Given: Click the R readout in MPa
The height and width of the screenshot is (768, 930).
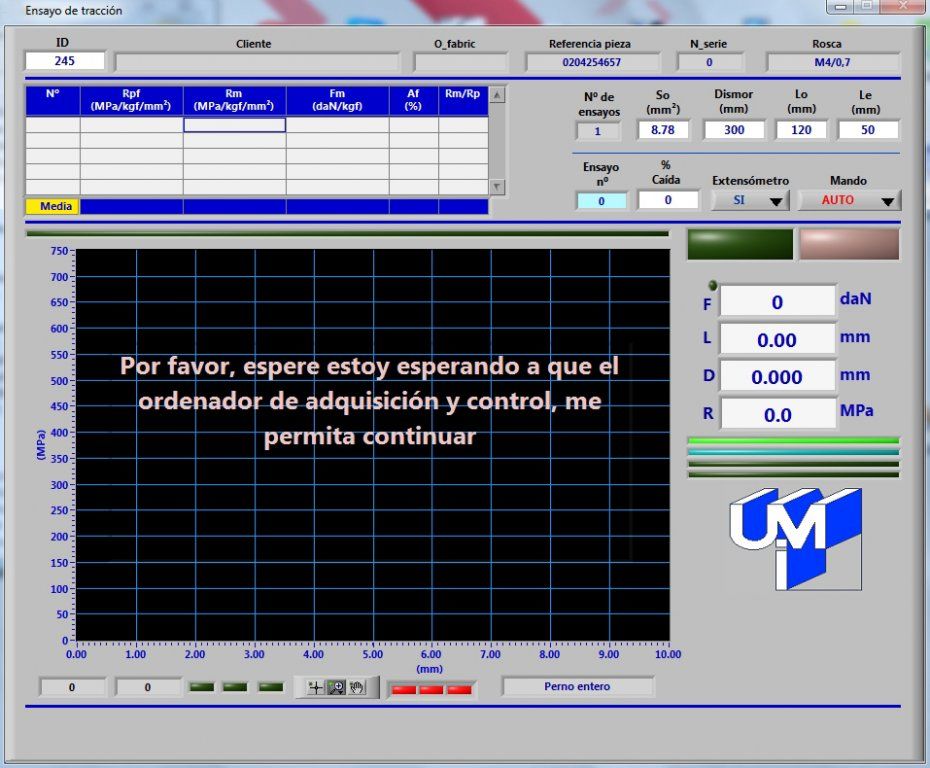Looking at the screenshot, I should (x=777, y=415).
